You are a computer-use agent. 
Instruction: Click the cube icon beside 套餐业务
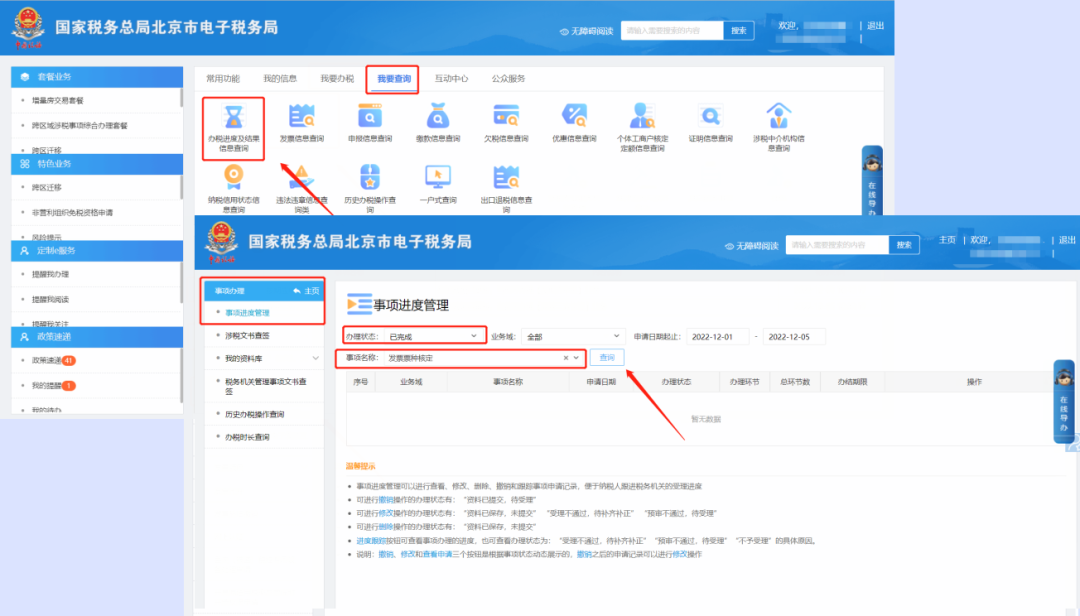point(25,76)
